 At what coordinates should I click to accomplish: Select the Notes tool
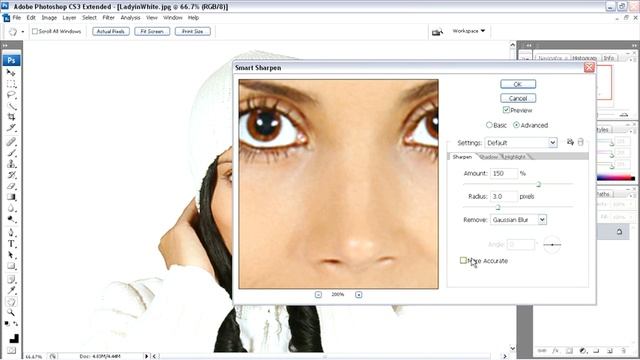(x=11, y=280)
